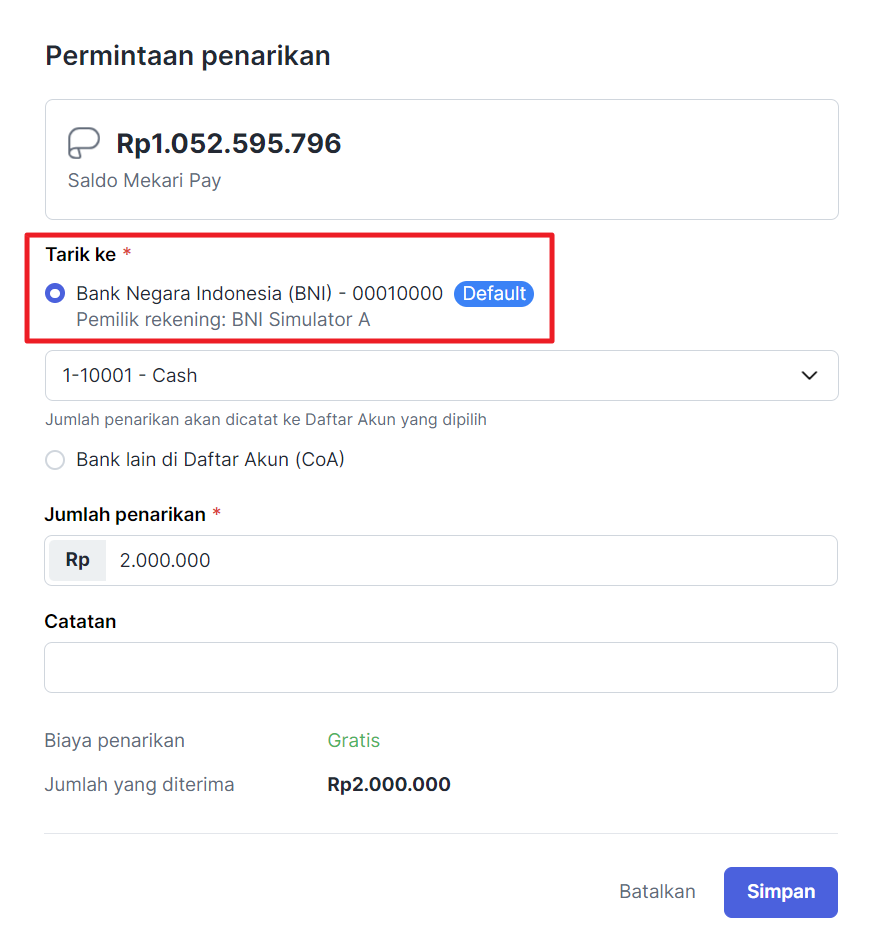The height and width of the screenshot is (933, 872).
Task: Select Bank Negara Indonesia (BNI) radio button
Action: [56, 294]
